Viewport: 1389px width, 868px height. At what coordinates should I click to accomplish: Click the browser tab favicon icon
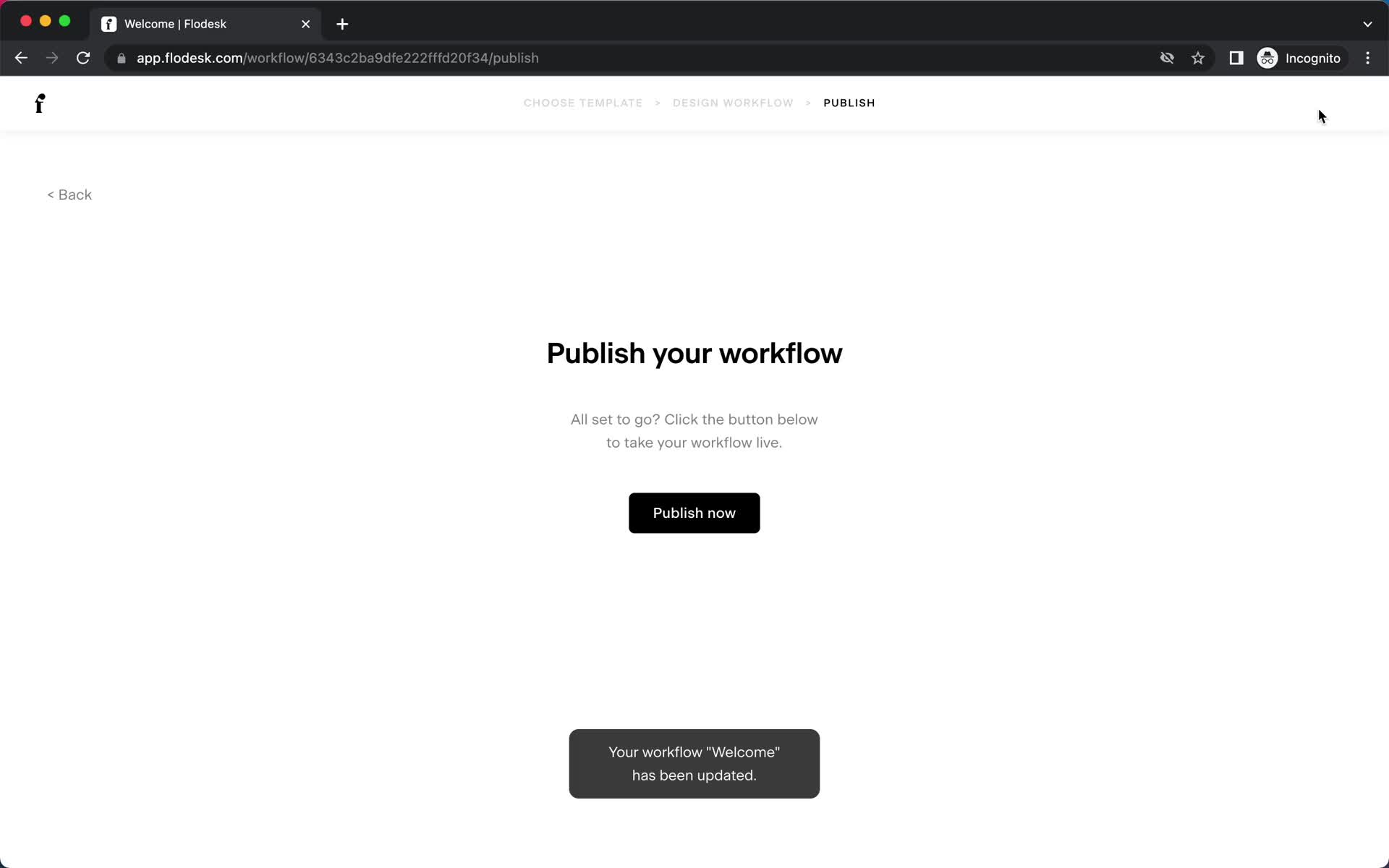click(109, 24)
